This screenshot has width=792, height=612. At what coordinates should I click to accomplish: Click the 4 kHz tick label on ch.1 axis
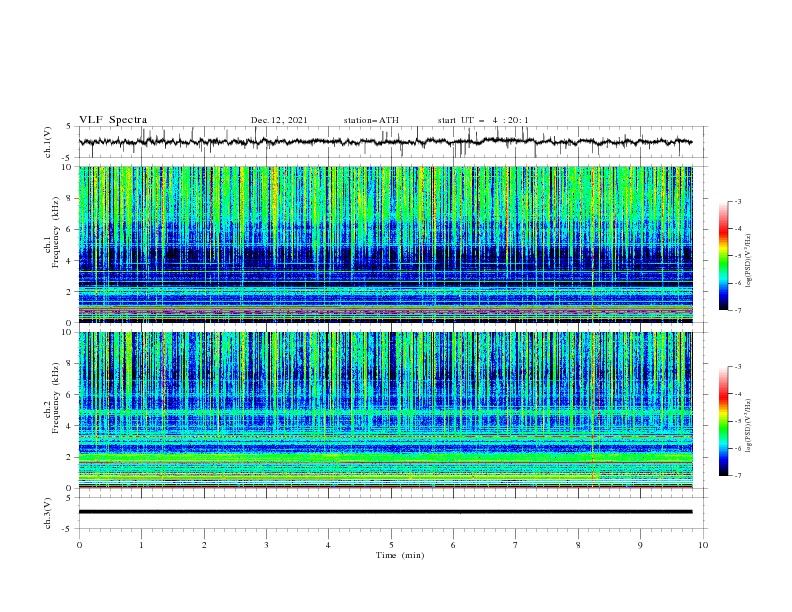point(70,261)
